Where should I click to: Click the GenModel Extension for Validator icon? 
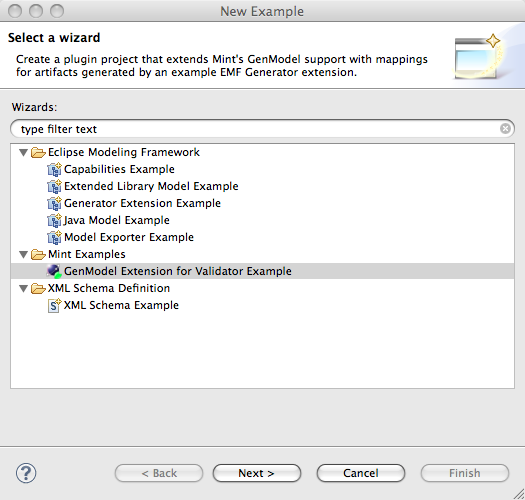tap(54, 271)
